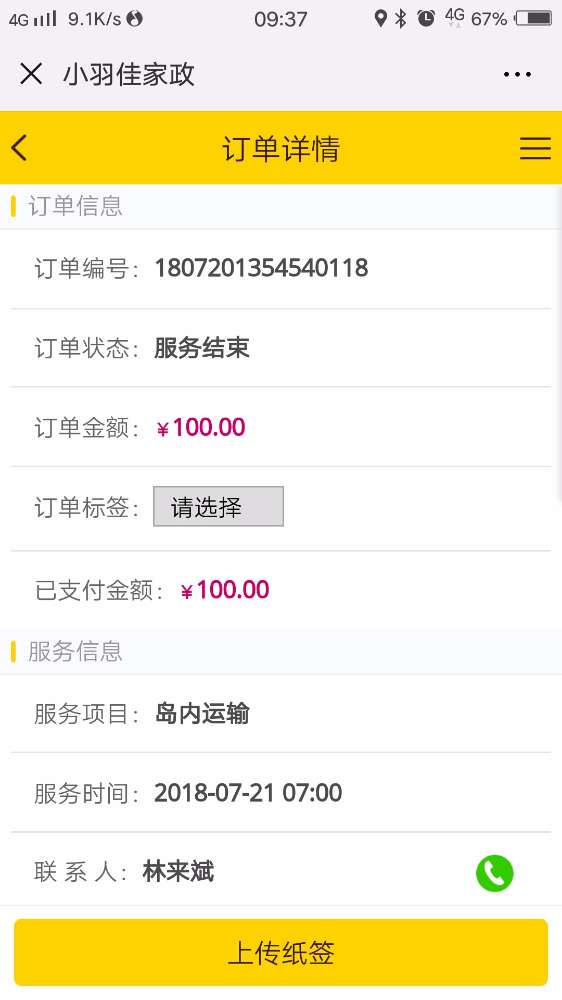Tap the Bluetooth icon in status bar
Viewport: 562px width, 1000px height.
coord(401,18)
